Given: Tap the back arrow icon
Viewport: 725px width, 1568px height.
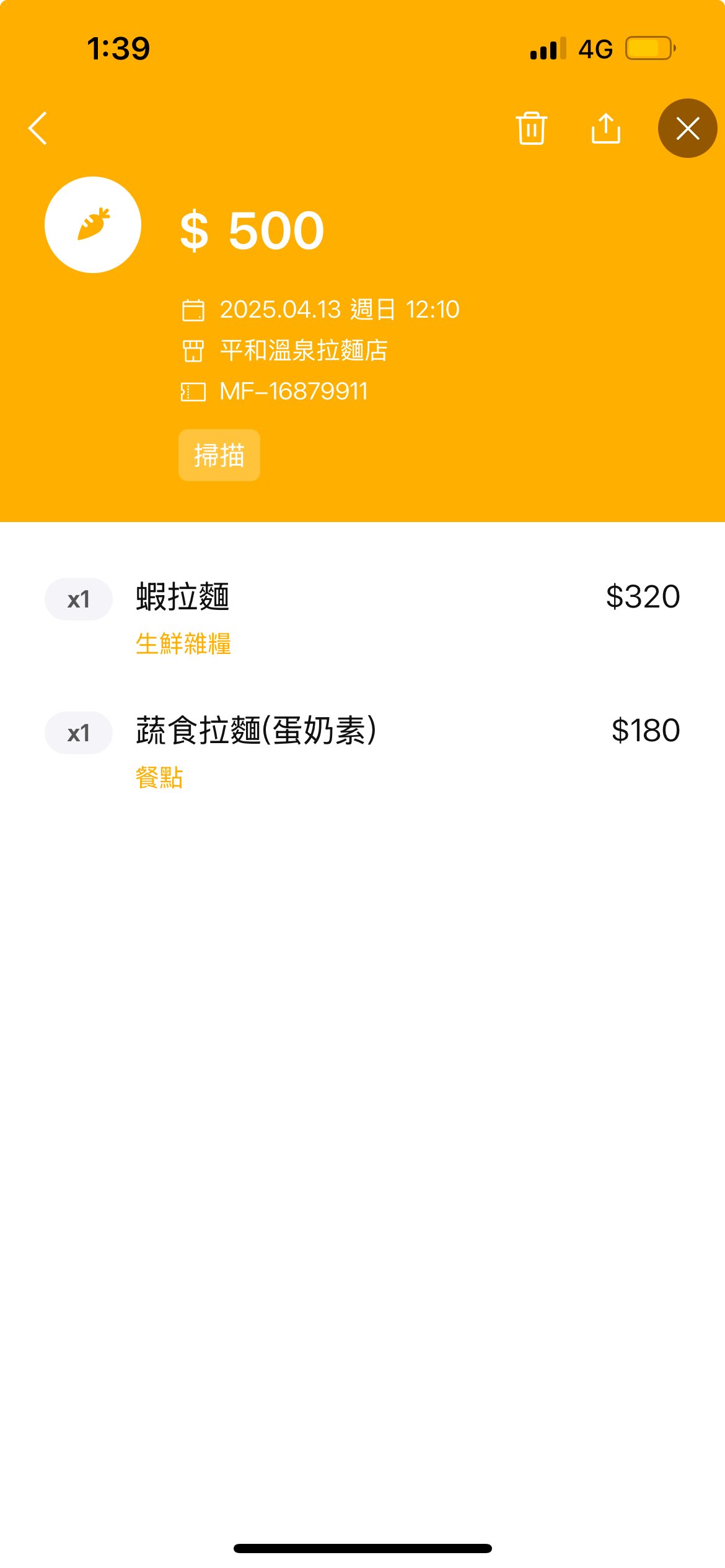Looking at the screenshot, I should point(38,128).
